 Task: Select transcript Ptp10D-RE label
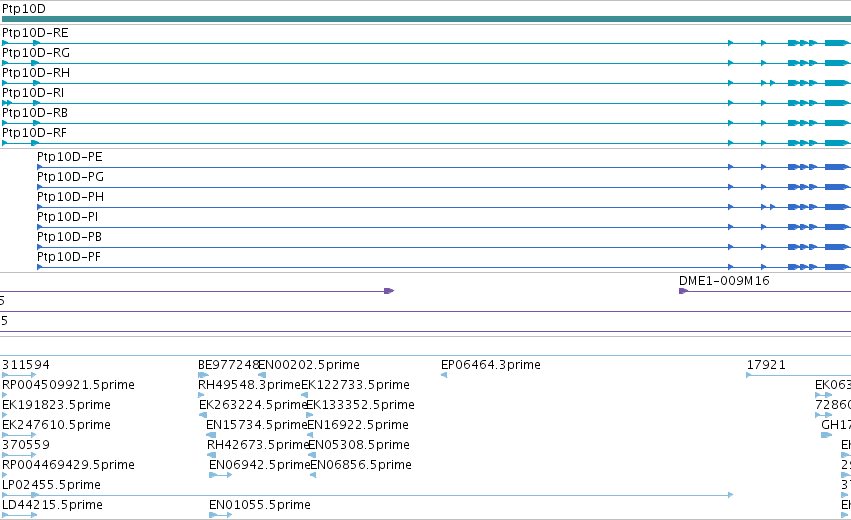pyautogui.click(x=35, y=33)
